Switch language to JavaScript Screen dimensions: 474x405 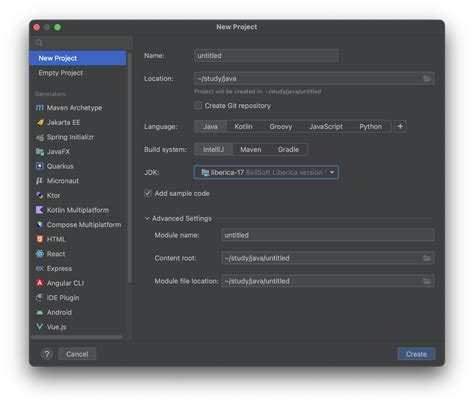(x=326, y=127)
